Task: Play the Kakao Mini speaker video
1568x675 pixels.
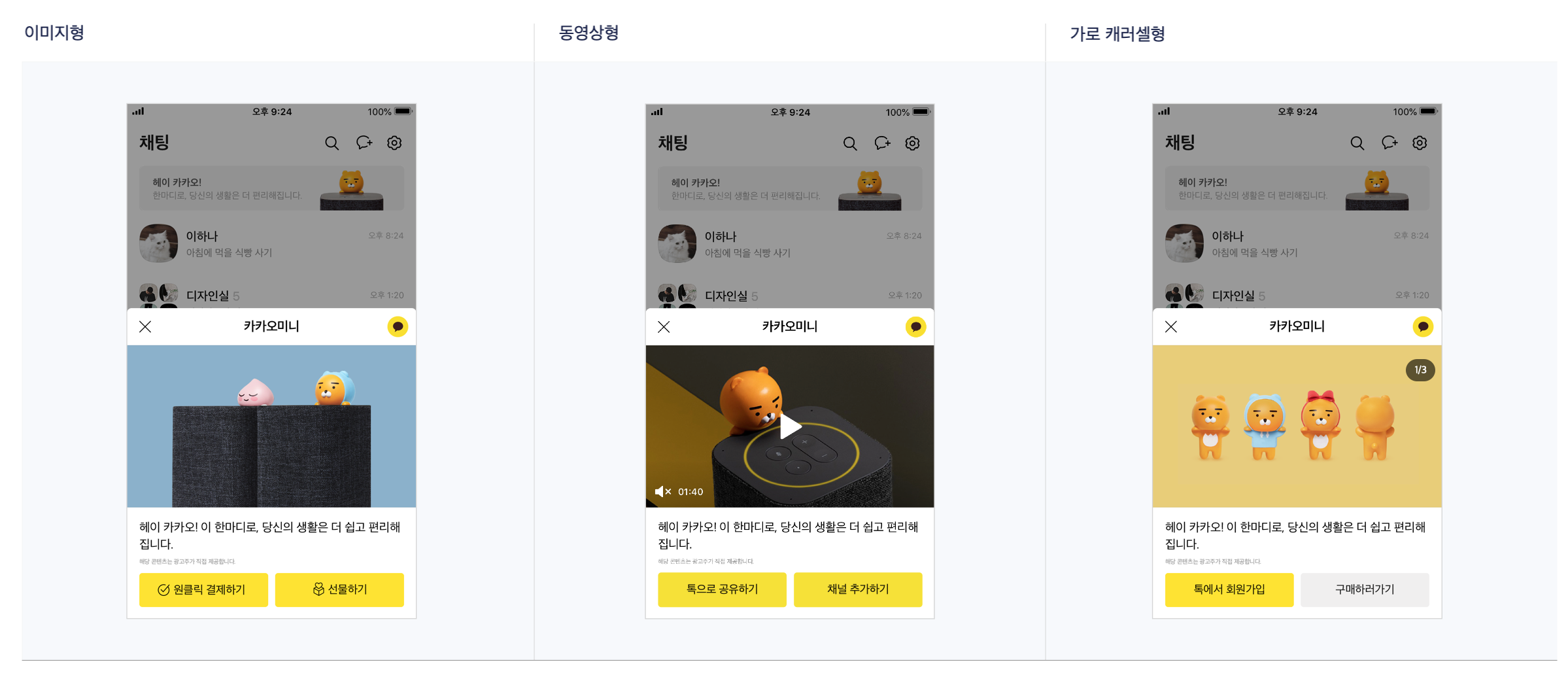Action: tap(790, 426)
